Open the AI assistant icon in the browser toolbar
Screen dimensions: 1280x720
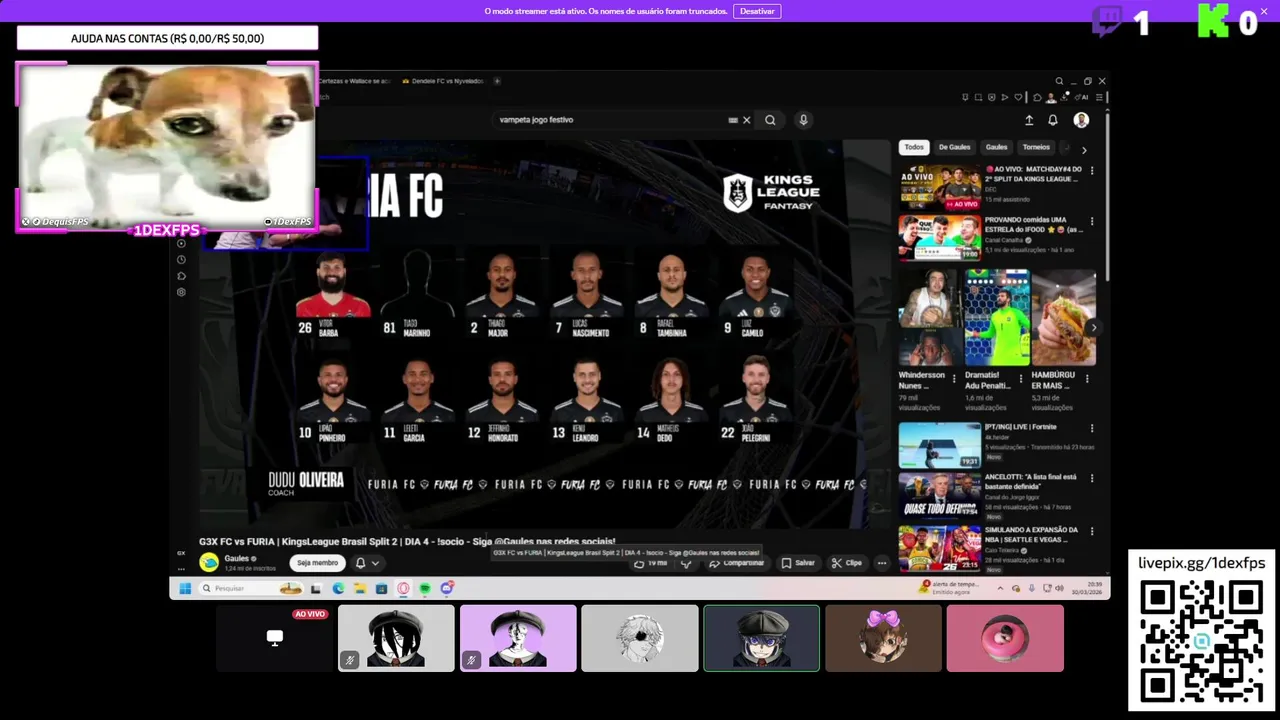(1081, 97)
